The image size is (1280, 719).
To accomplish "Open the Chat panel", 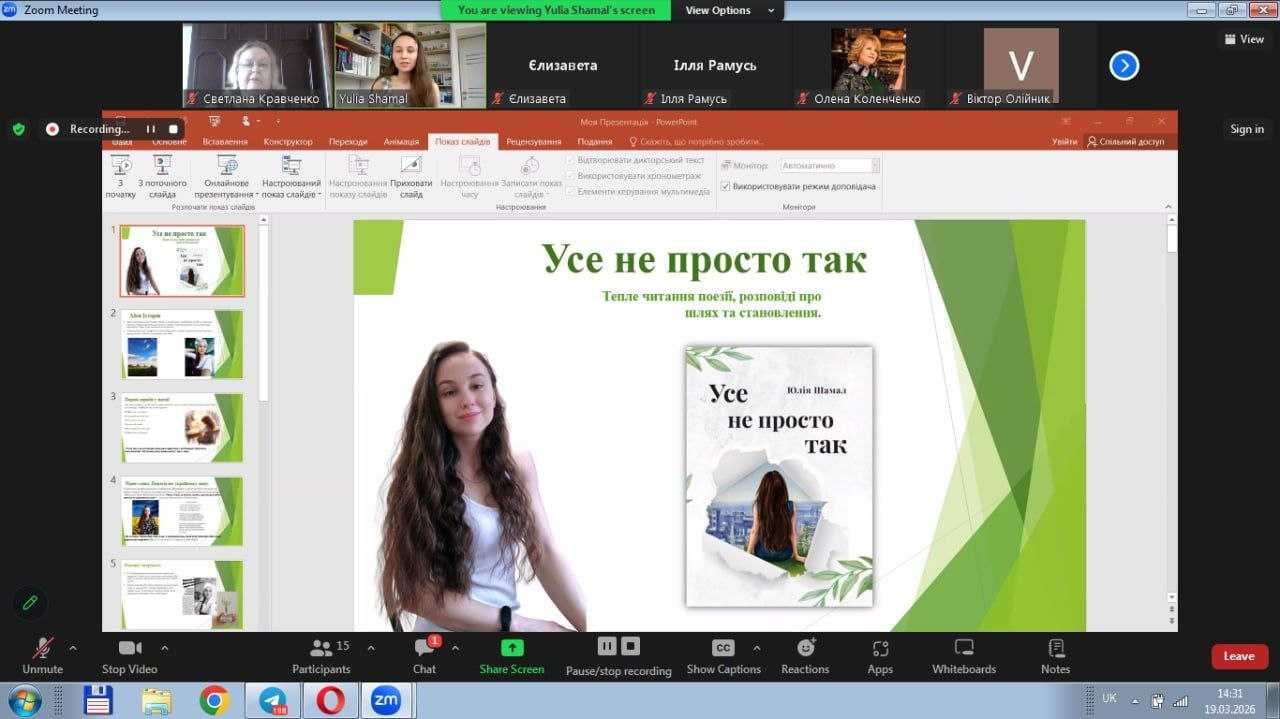I will (x=424, y=648).
